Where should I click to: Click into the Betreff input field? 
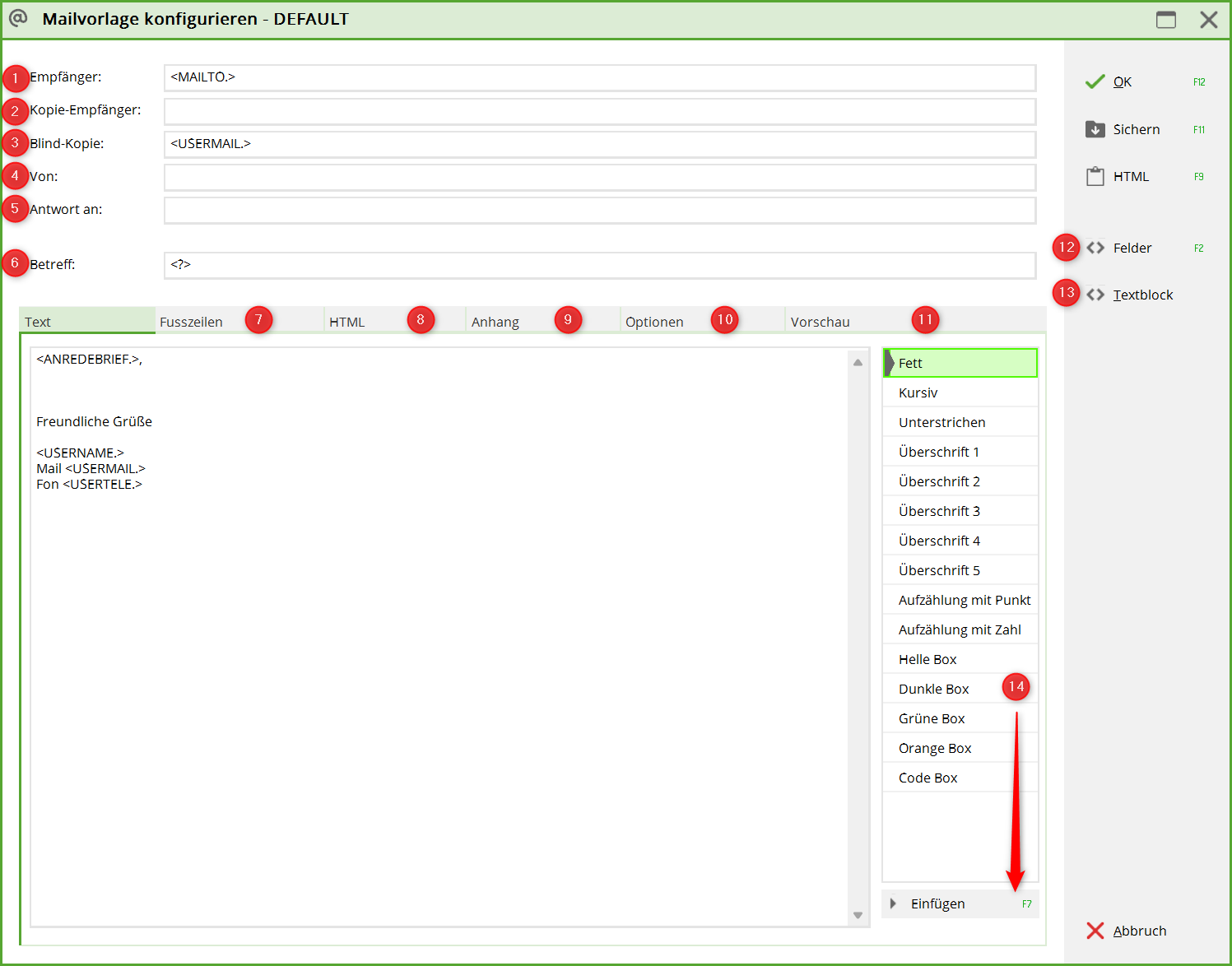pos(599,265)
